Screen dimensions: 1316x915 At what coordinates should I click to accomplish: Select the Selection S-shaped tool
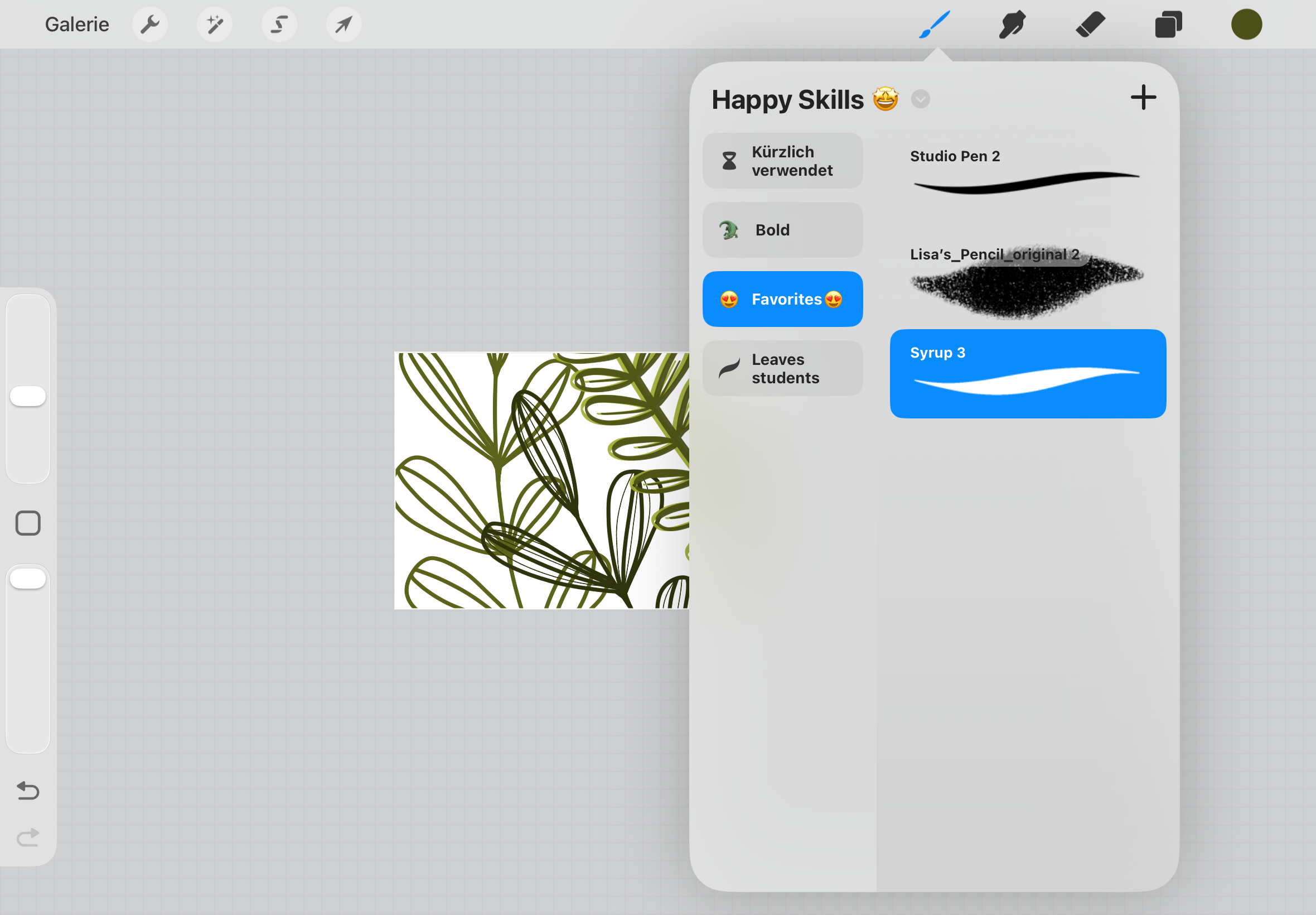279,25
